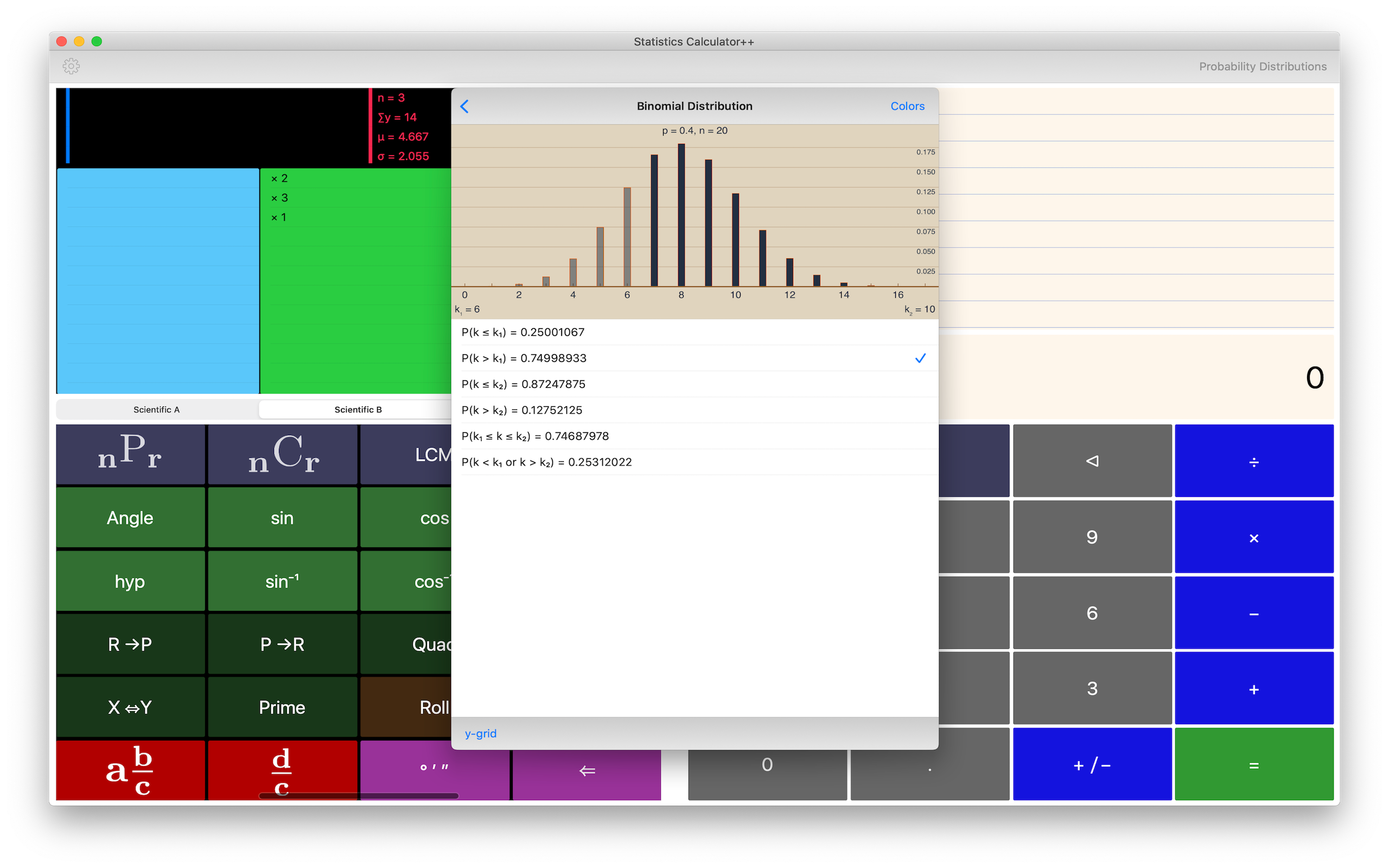Screen dimensions: 1389x868
Task: Open Probability Distributions panel
Action: coord(1262,67)
